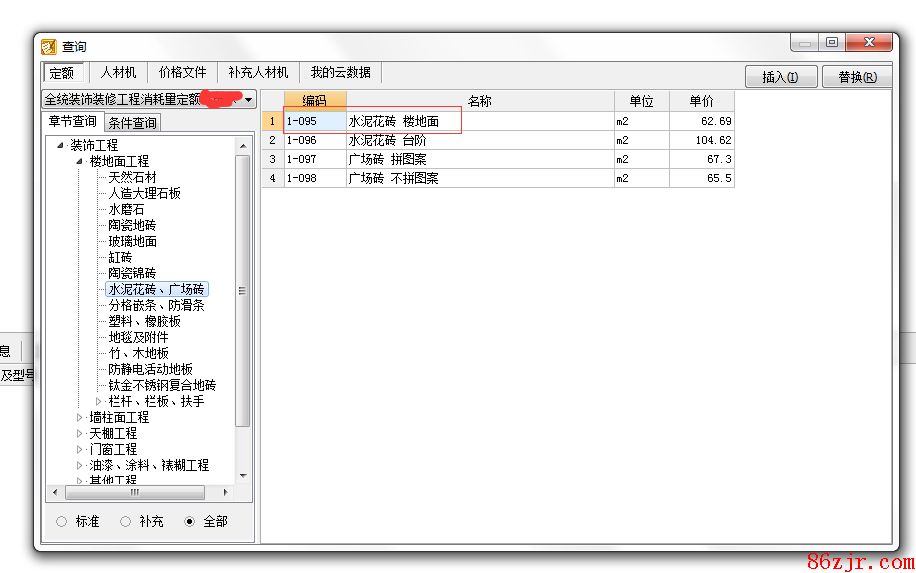Viewport: 916px width, 573px height.
Task: Open the 我的云数据 tab
Action: (340, 73)
